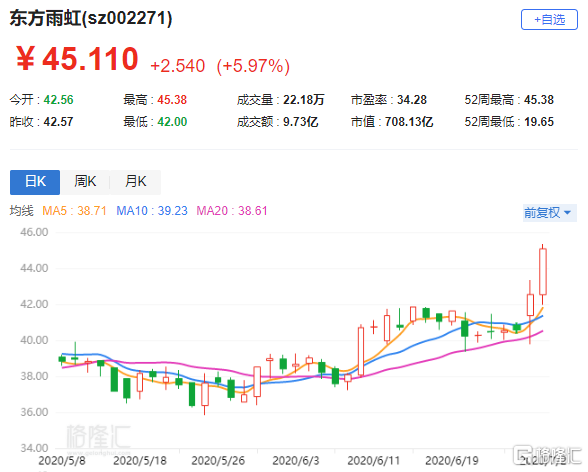Click the 42.00 y-axis label

coord(34,304)
